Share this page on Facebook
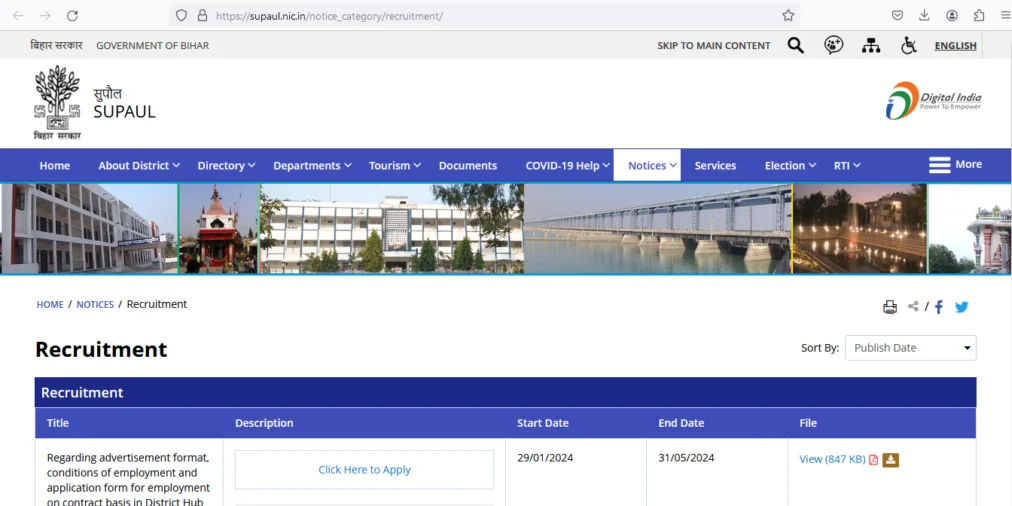Viewport: 1012px width, 506px height. 939,307
